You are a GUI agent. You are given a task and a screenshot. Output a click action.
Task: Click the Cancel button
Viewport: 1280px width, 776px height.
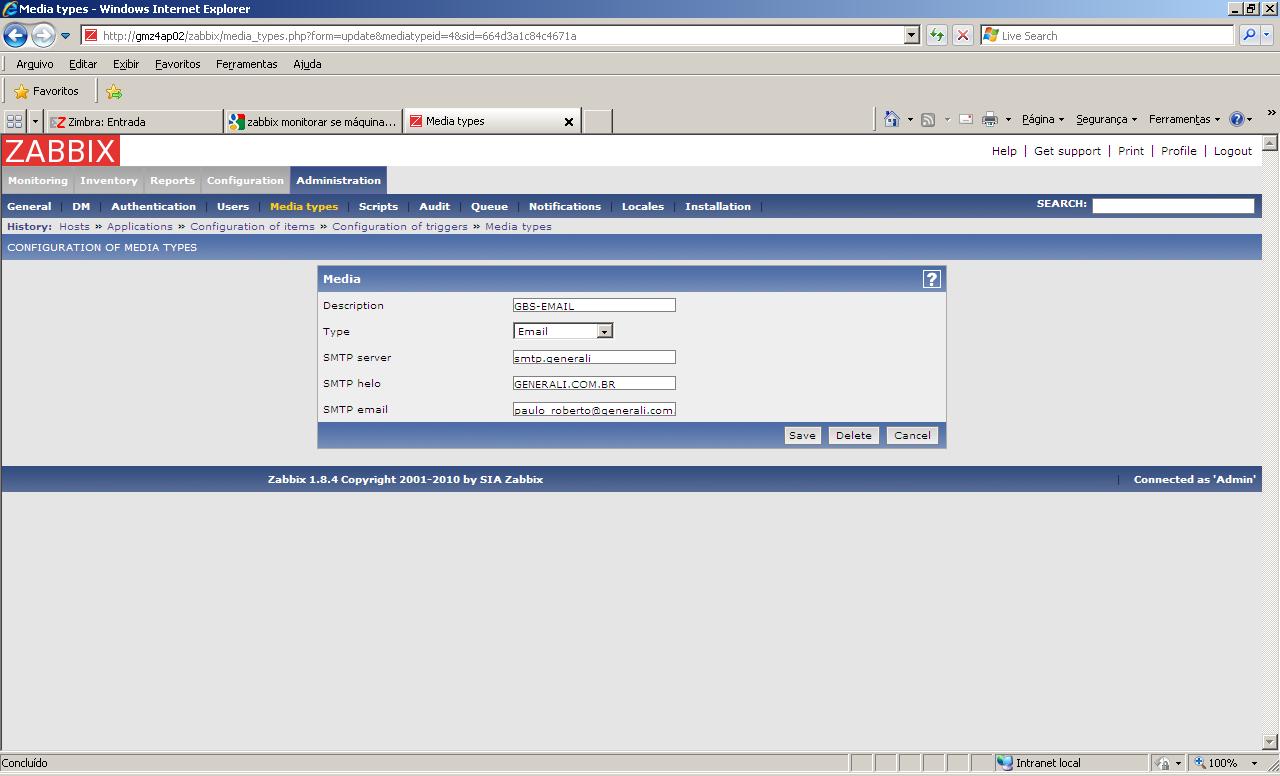(912, 435)
